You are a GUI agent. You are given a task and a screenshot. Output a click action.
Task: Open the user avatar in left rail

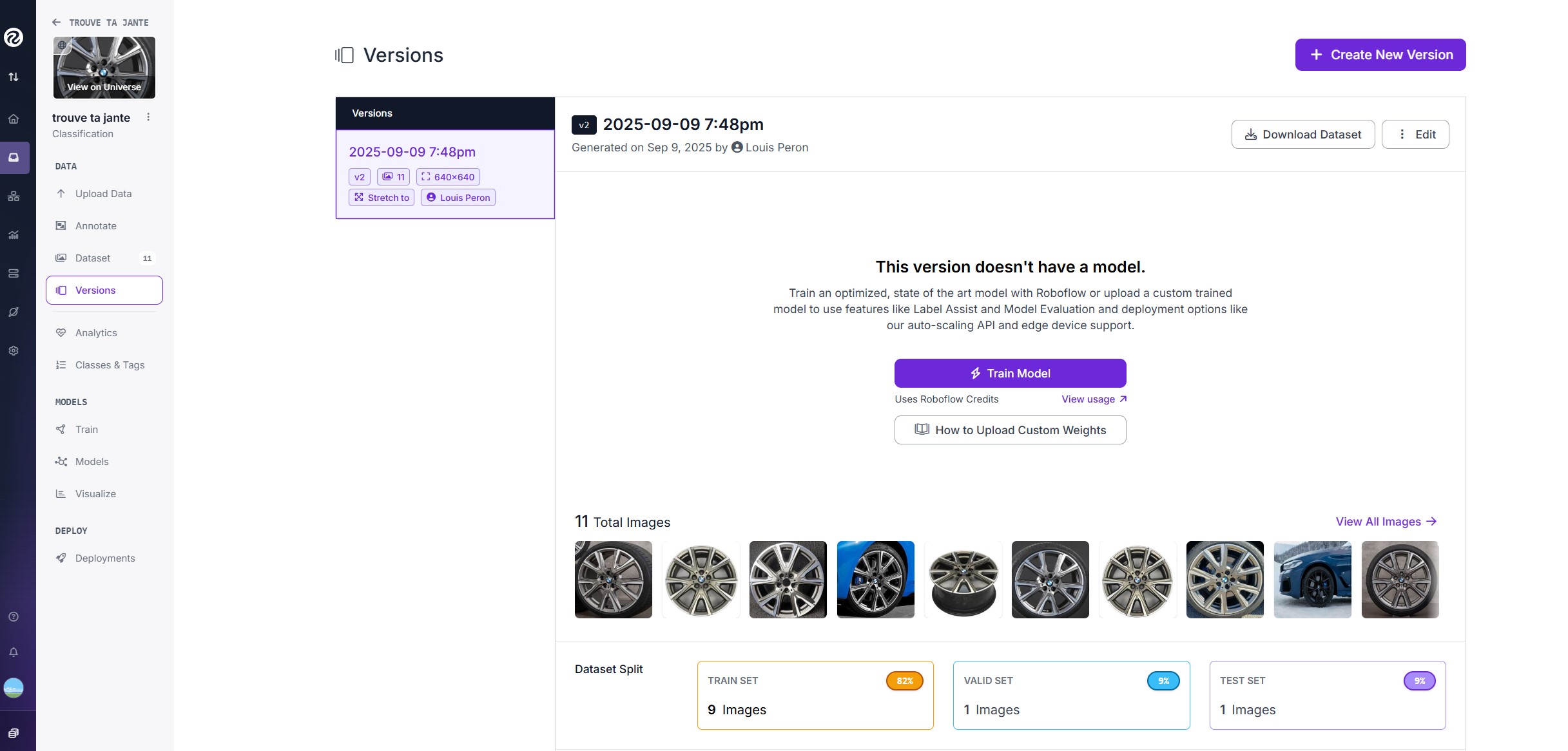[x=14, y=688]
